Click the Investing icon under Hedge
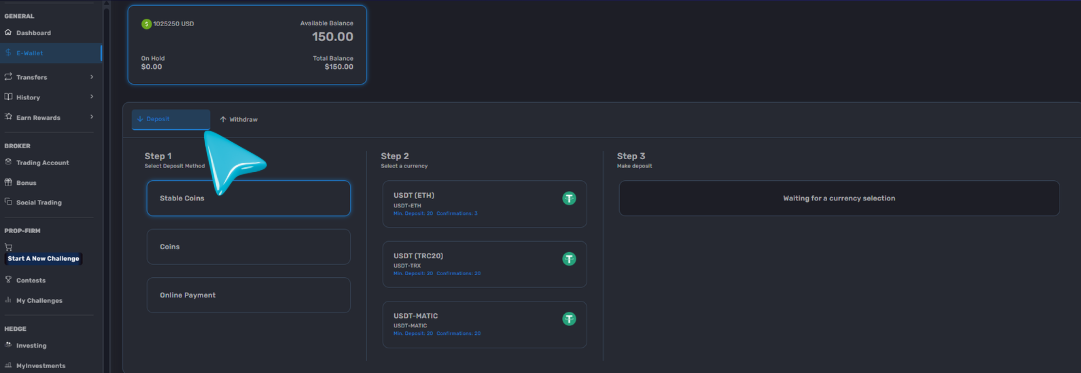Screen dimensions: 1081x373 pyautogui.click(x=8, y=345)
